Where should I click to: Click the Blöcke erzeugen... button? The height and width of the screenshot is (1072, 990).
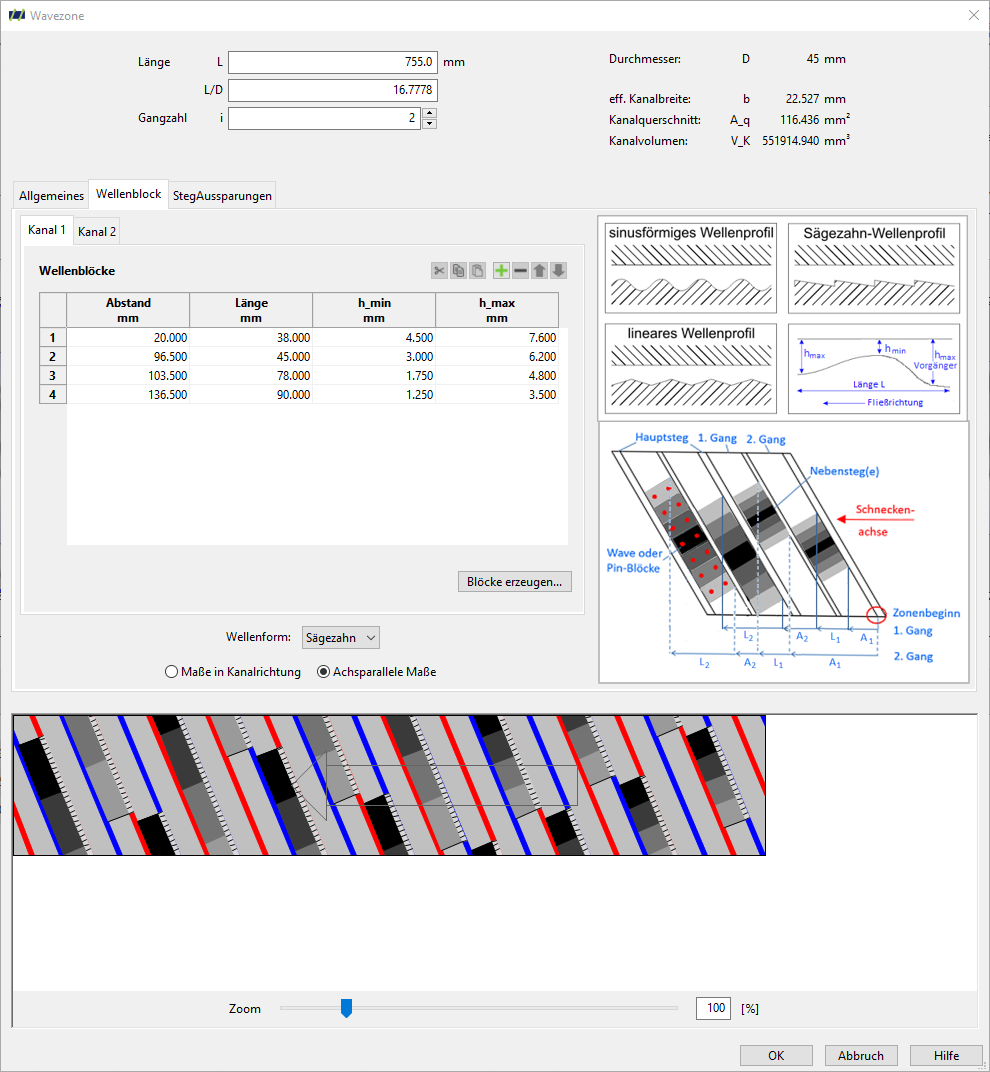coord(515,582)
